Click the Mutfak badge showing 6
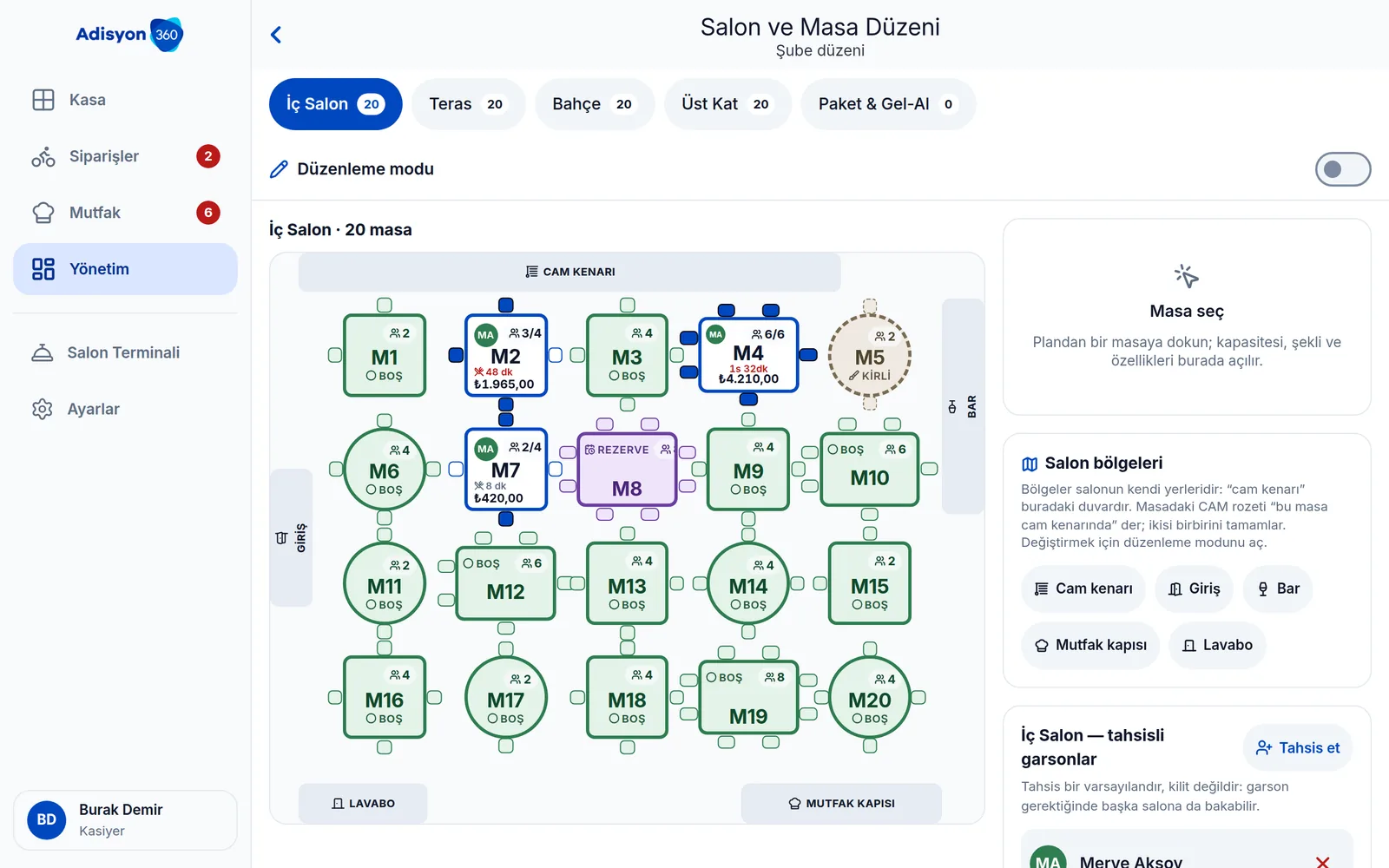1389x868 pixels. pyautogui.click(x=208, y=213)
